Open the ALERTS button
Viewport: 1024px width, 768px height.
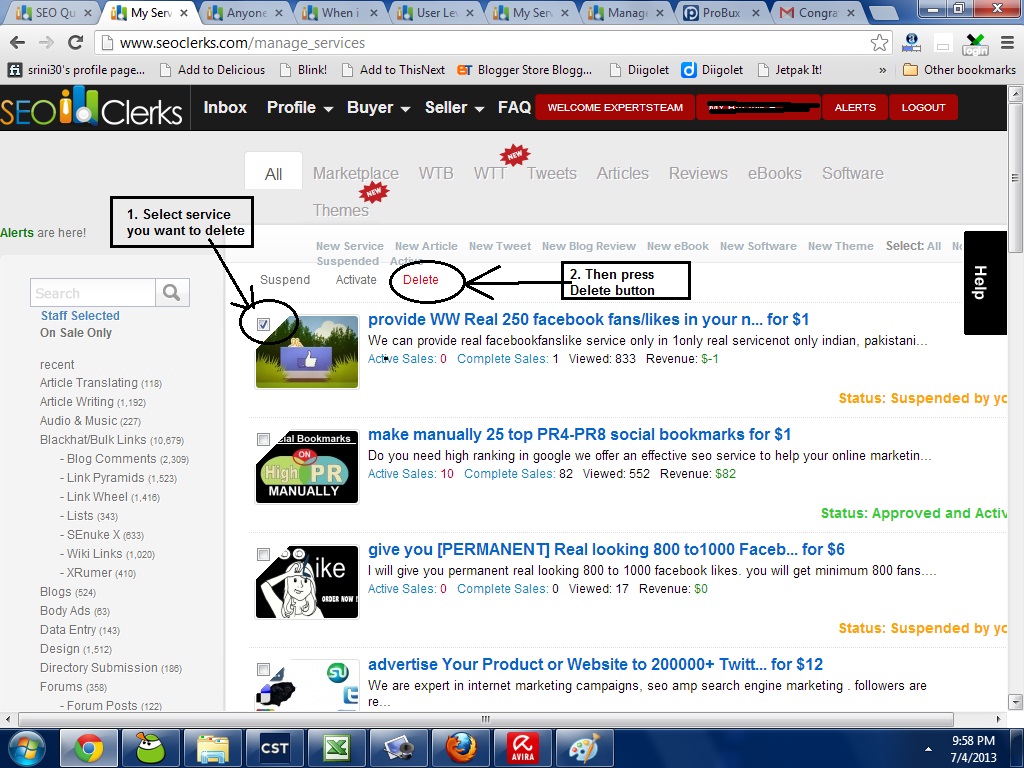point(855,107)
